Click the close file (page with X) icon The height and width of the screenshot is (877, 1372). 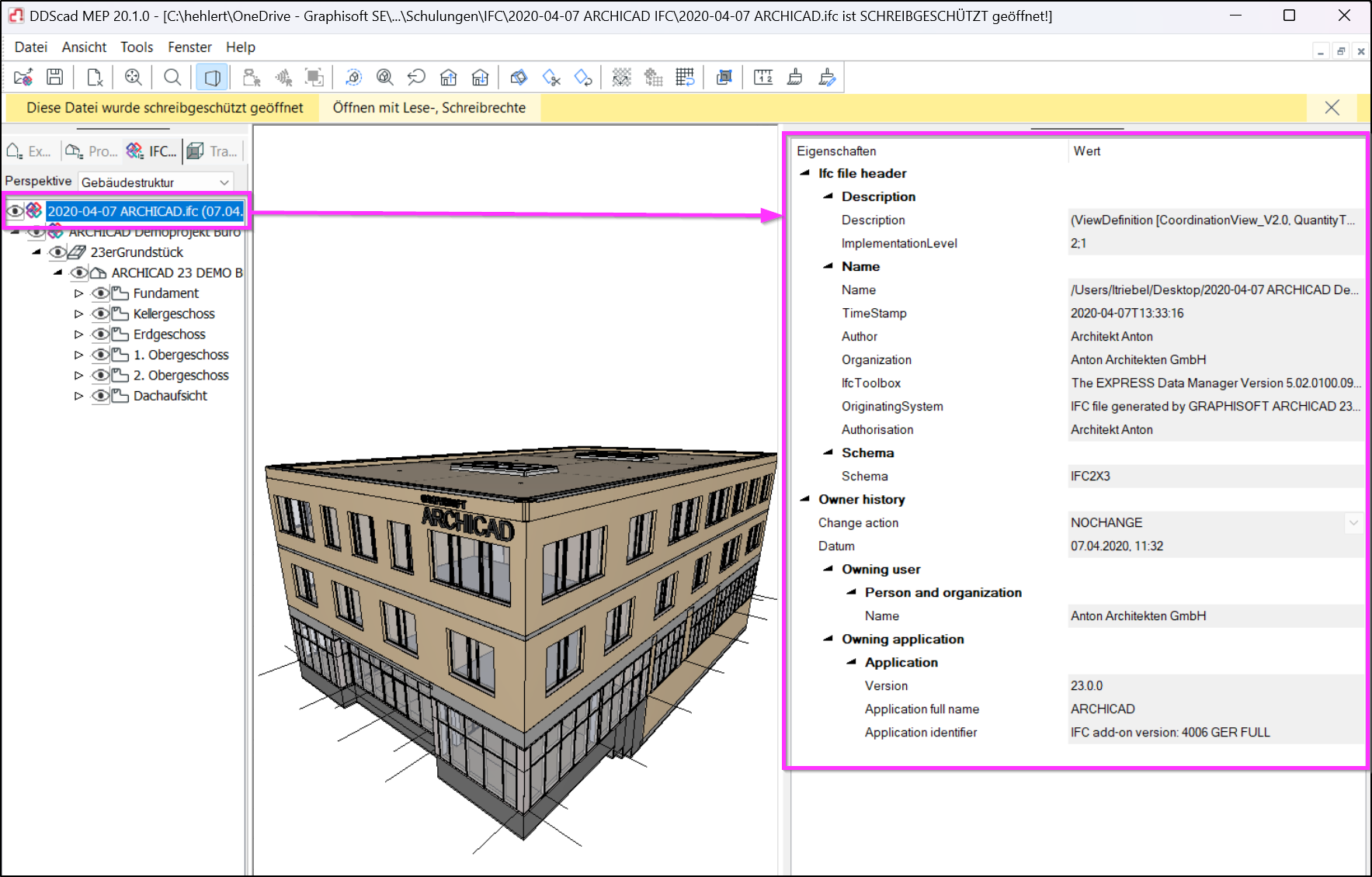coord(95,77)
